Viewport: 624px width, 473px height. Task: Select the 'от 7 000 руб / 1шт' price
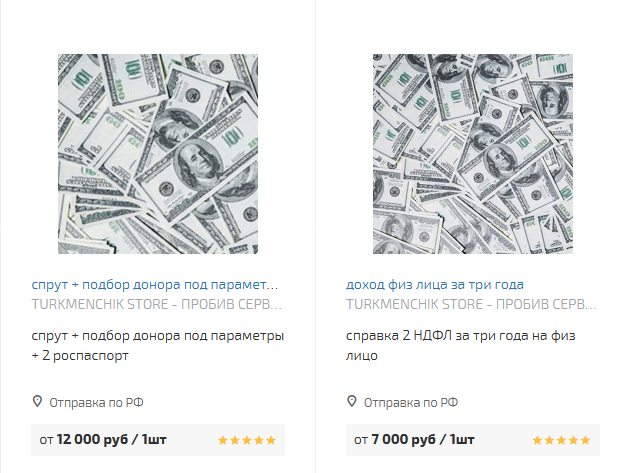[x=411, y=440]
